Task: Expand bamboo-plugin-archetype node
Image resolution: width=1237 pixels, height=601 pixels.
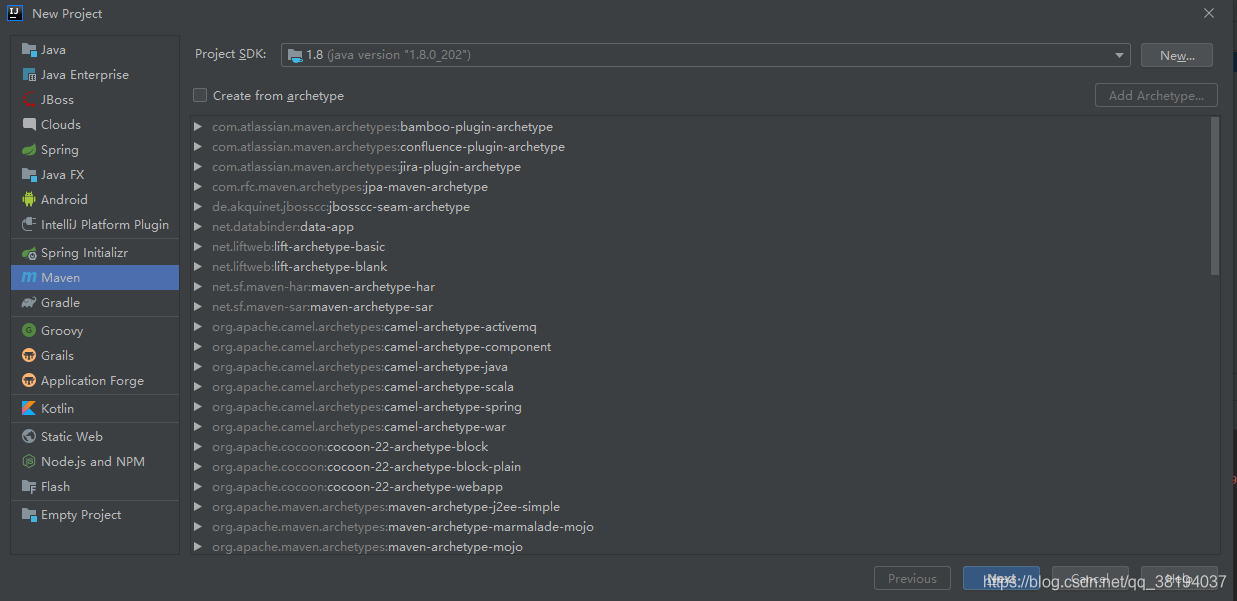Action: coord(198,127)
